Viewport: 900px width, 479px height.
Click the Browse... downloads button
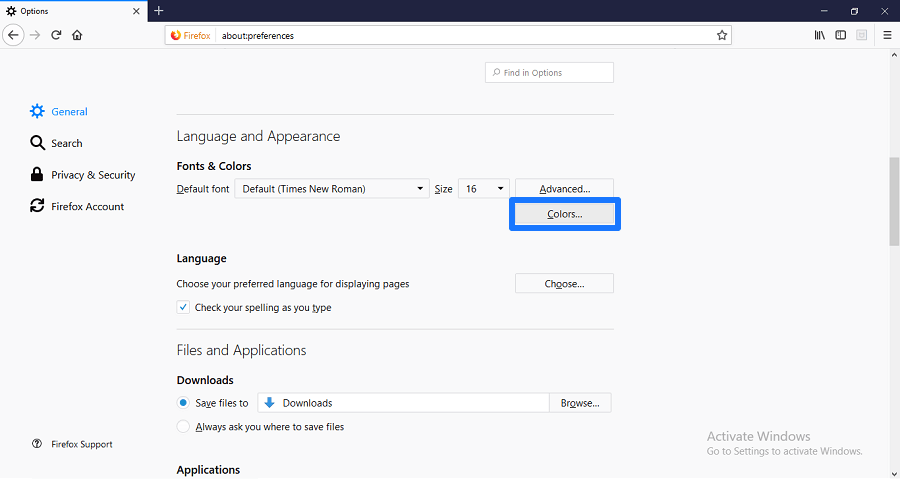tap(580, 403)
